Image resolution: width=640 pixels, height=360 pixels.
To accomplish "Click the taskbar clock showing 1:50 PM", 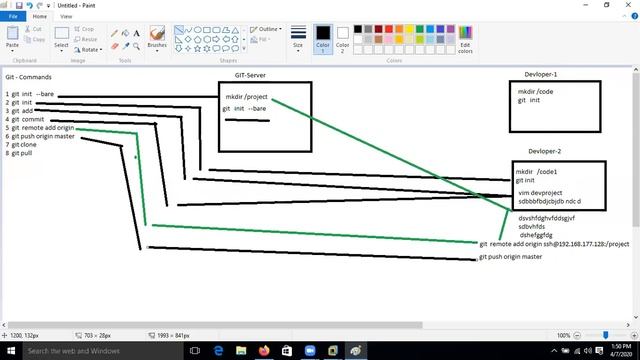I will pyautogui.click(x=620, y=351).
